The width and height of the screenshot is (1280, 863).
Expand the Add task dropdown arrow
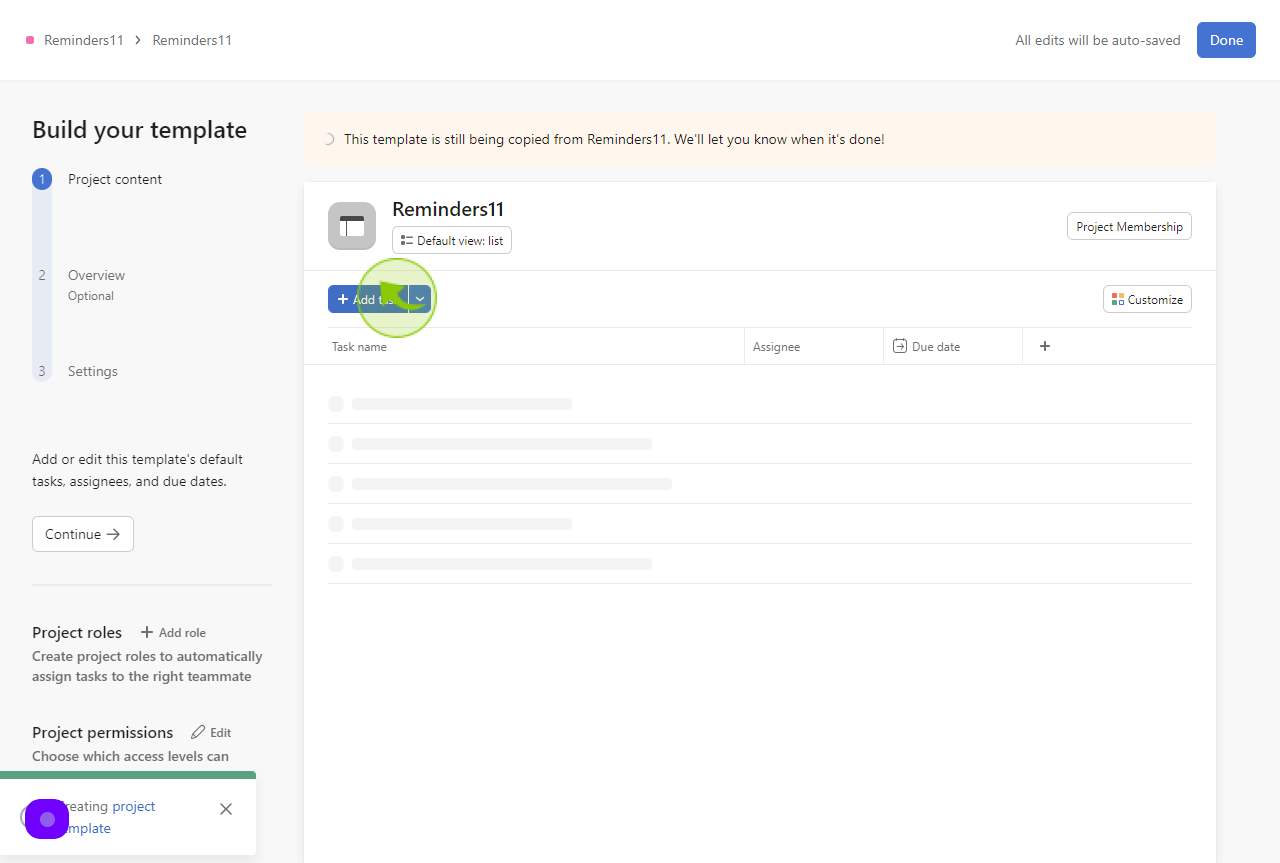pos(420,299)
